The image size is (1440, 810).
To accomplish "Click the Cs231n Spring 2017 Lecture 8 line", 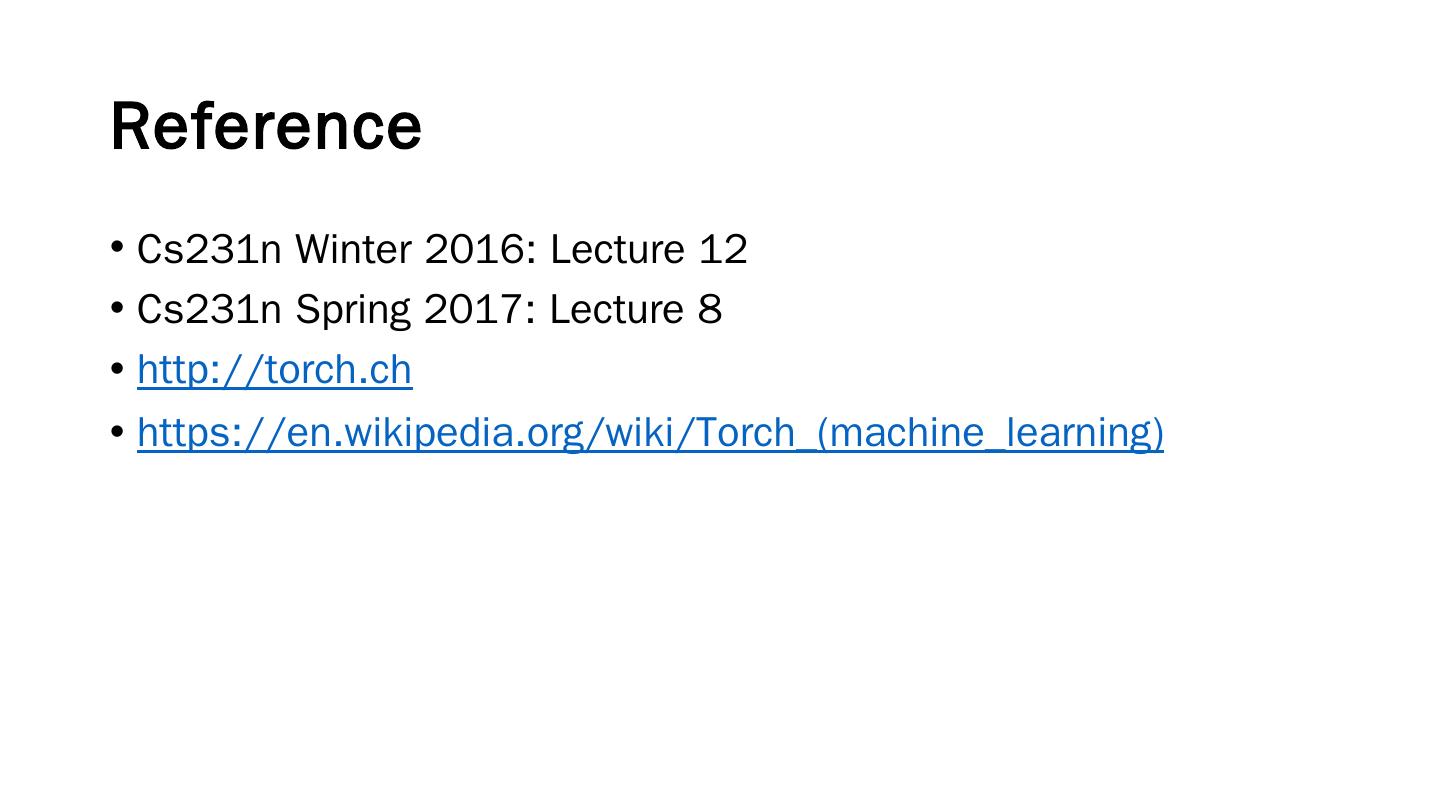I will [429, 309].
